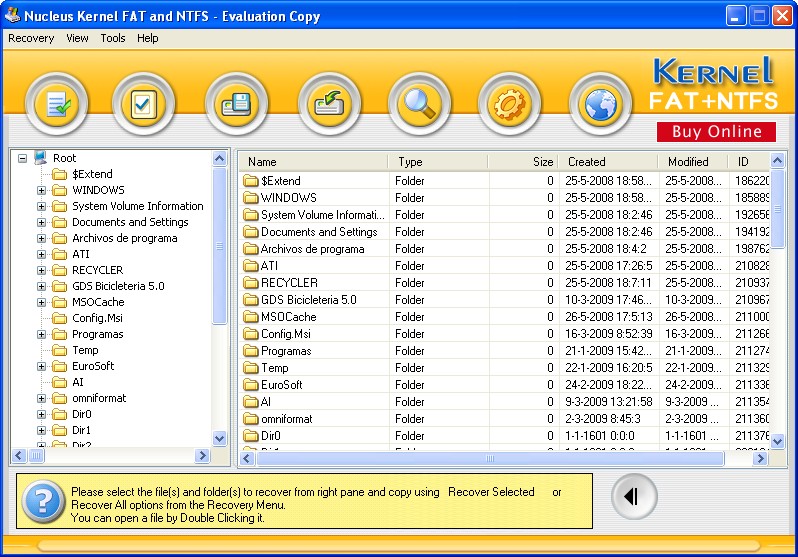Image resolution: width=798 pixels, height=557 pixels.
Task: Collapse the Root tree node
Action: 22,158
